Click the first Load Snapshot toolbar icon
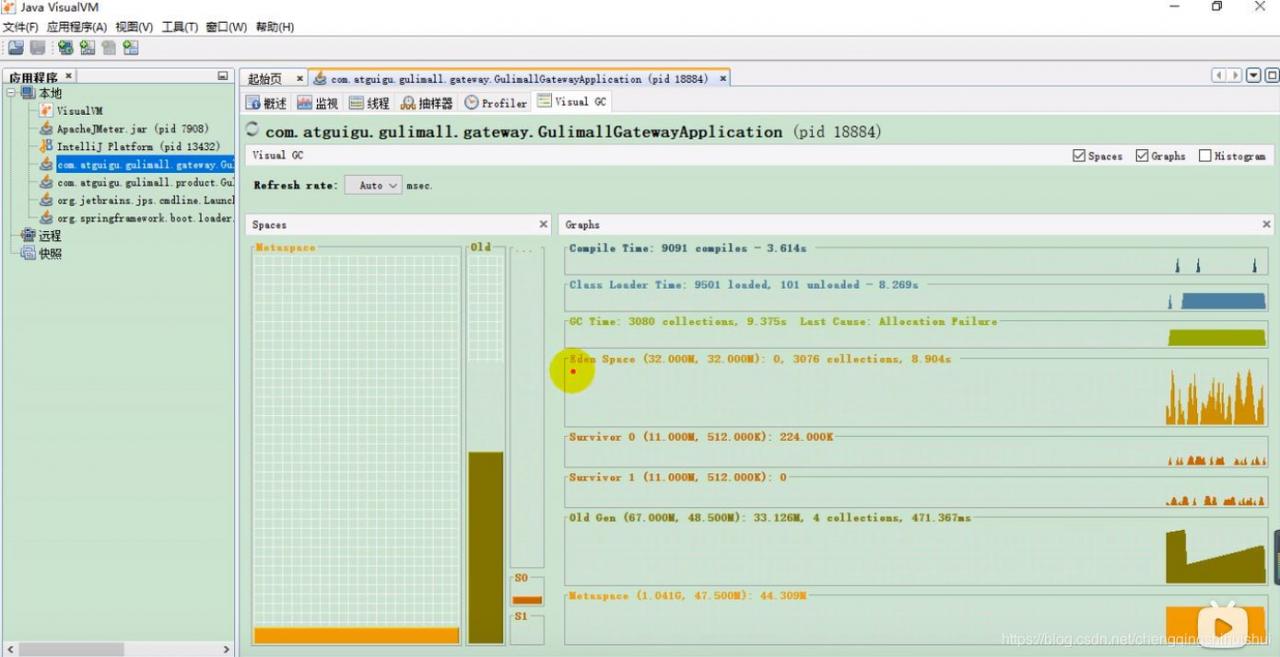The image size is (1280, 657). 15,47
